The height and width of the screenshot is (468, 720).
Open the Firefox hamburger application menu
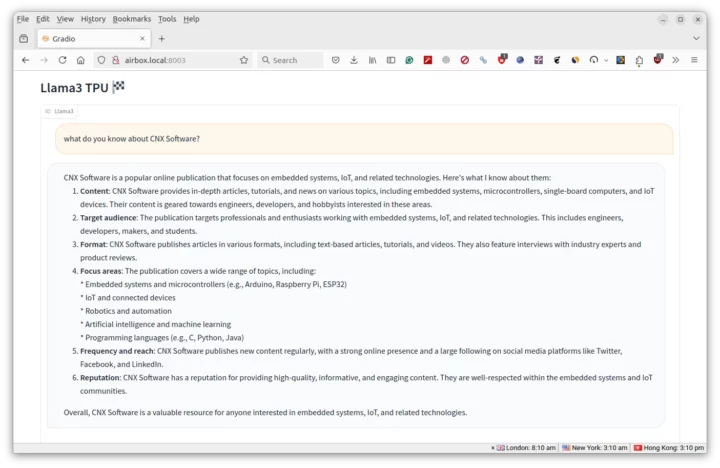[694, 60]
